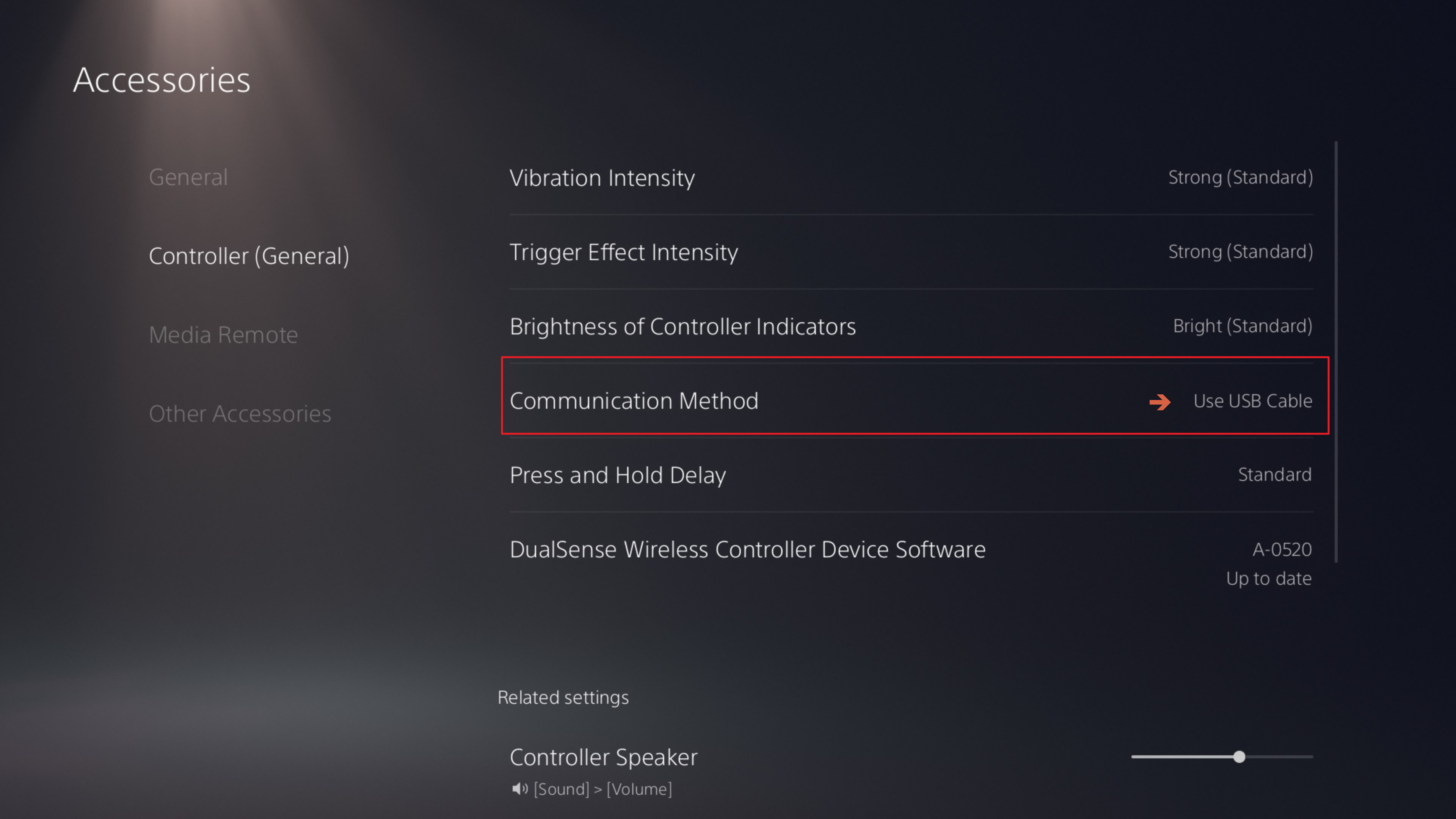
Task: Switch to the Media Remote section
Action: pyautogui.click(x=223, y=334)
